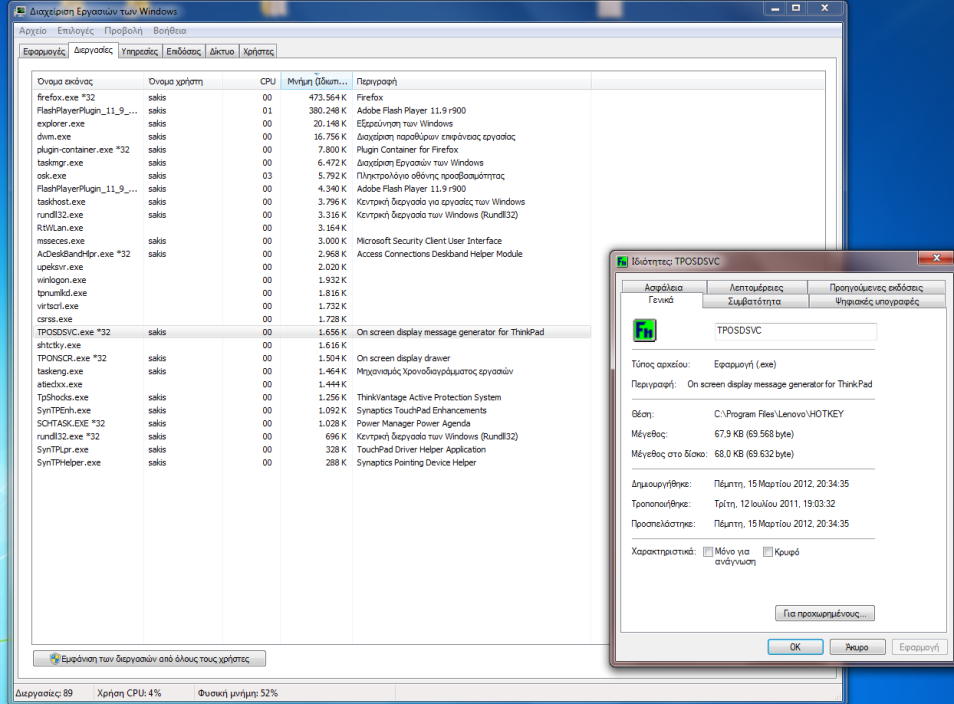Open the Προηγούμενες εκδόσεις tab
The height and width of the screenshot is (704, 954).
pos(876,287)
